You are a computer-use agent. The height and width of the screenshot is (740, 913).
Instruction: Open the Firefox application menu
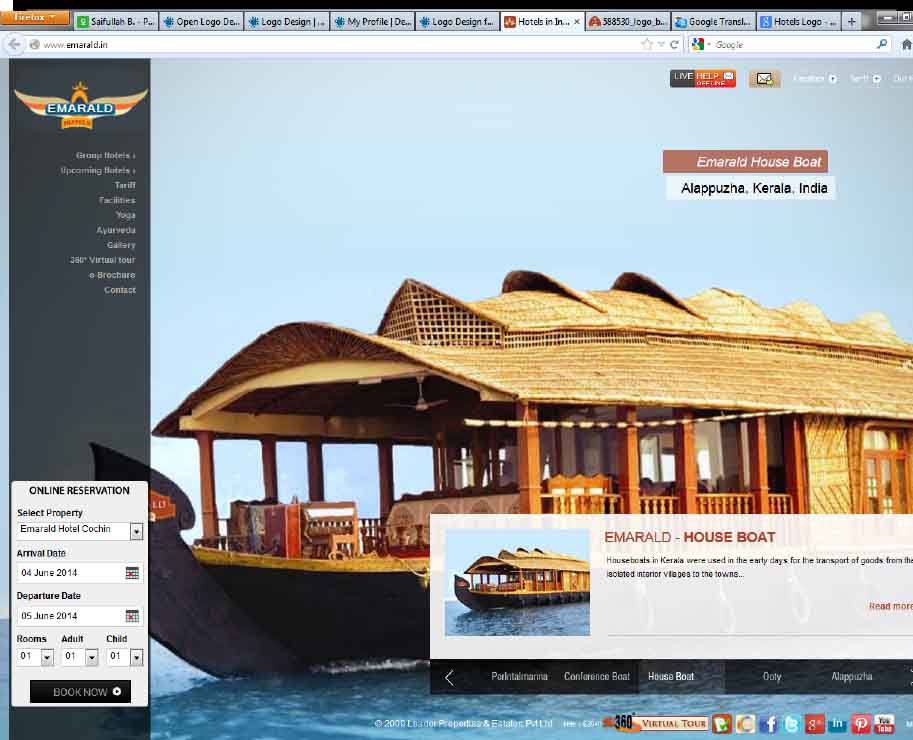pos(35,17)
